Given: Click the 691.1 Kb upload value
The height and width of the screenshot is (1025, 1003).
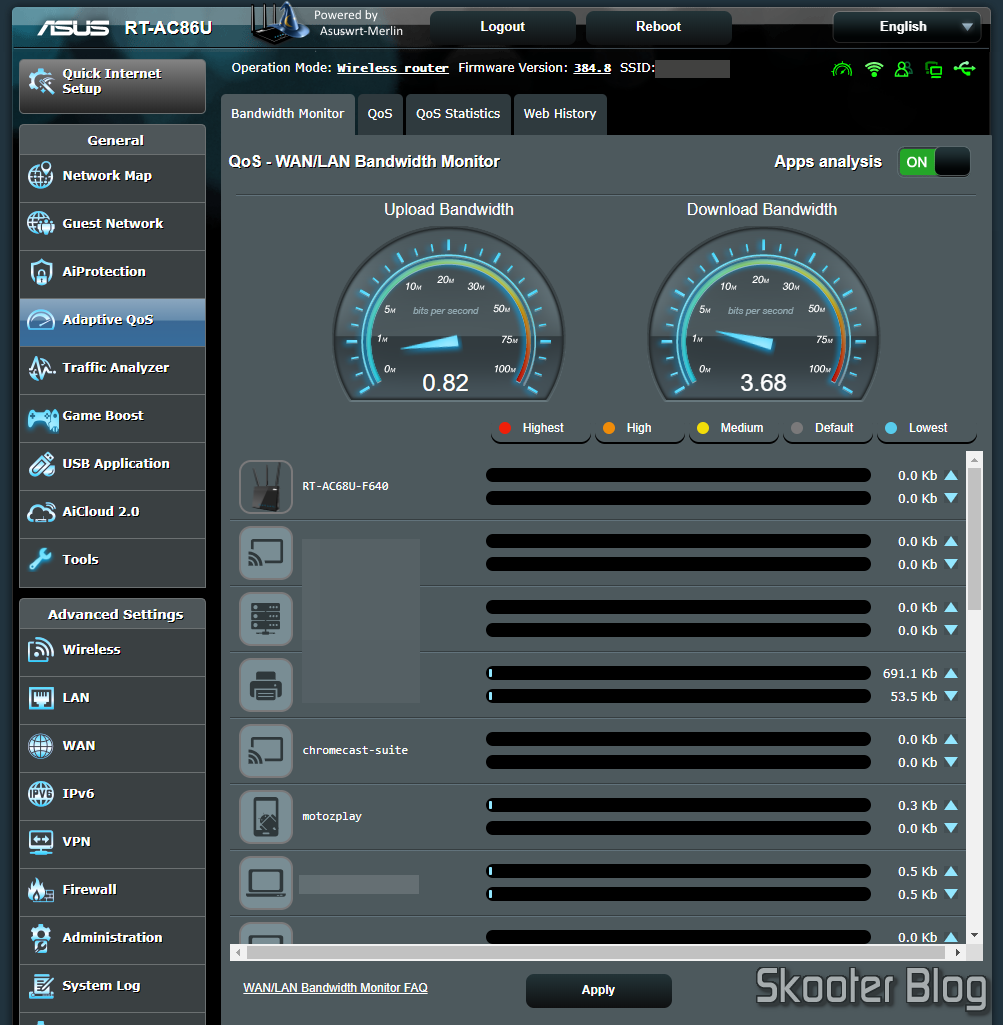Looking at the screenshot, I should click(910, 674).
